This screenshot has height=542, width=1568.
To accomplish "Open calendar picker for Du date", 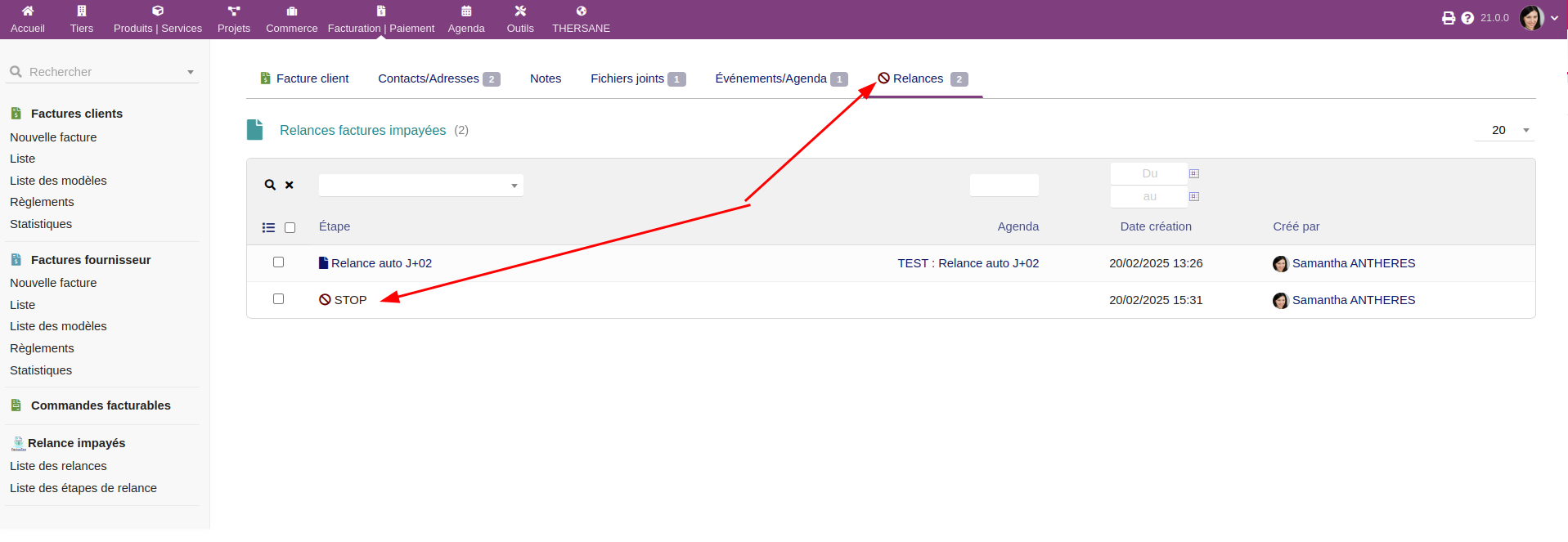I will coord(1194,173).
